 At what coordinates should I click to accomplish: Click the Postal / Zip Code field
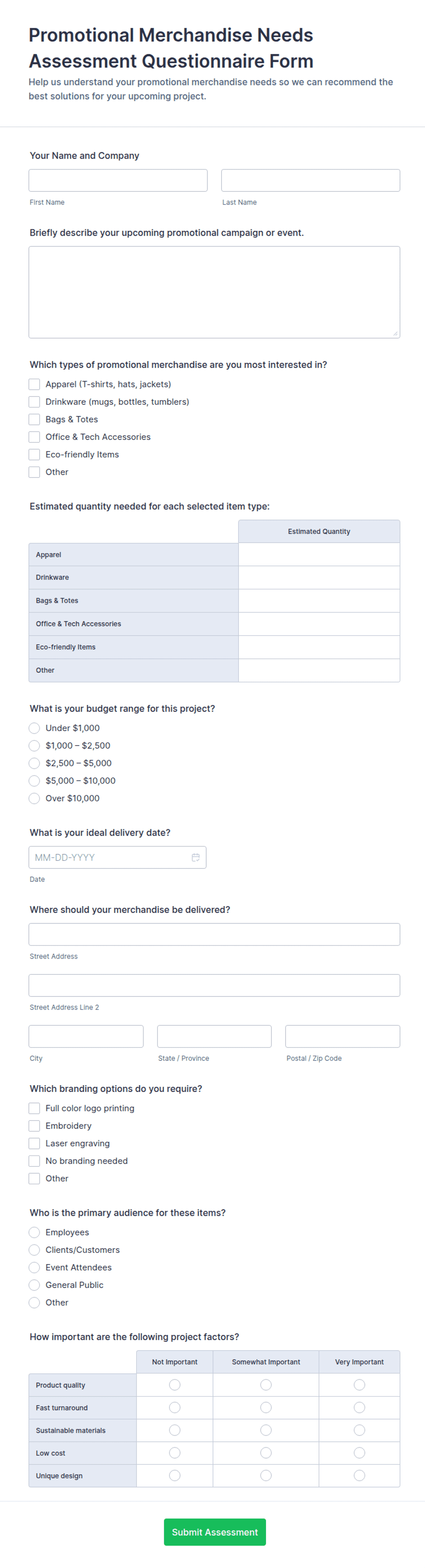343,1036
